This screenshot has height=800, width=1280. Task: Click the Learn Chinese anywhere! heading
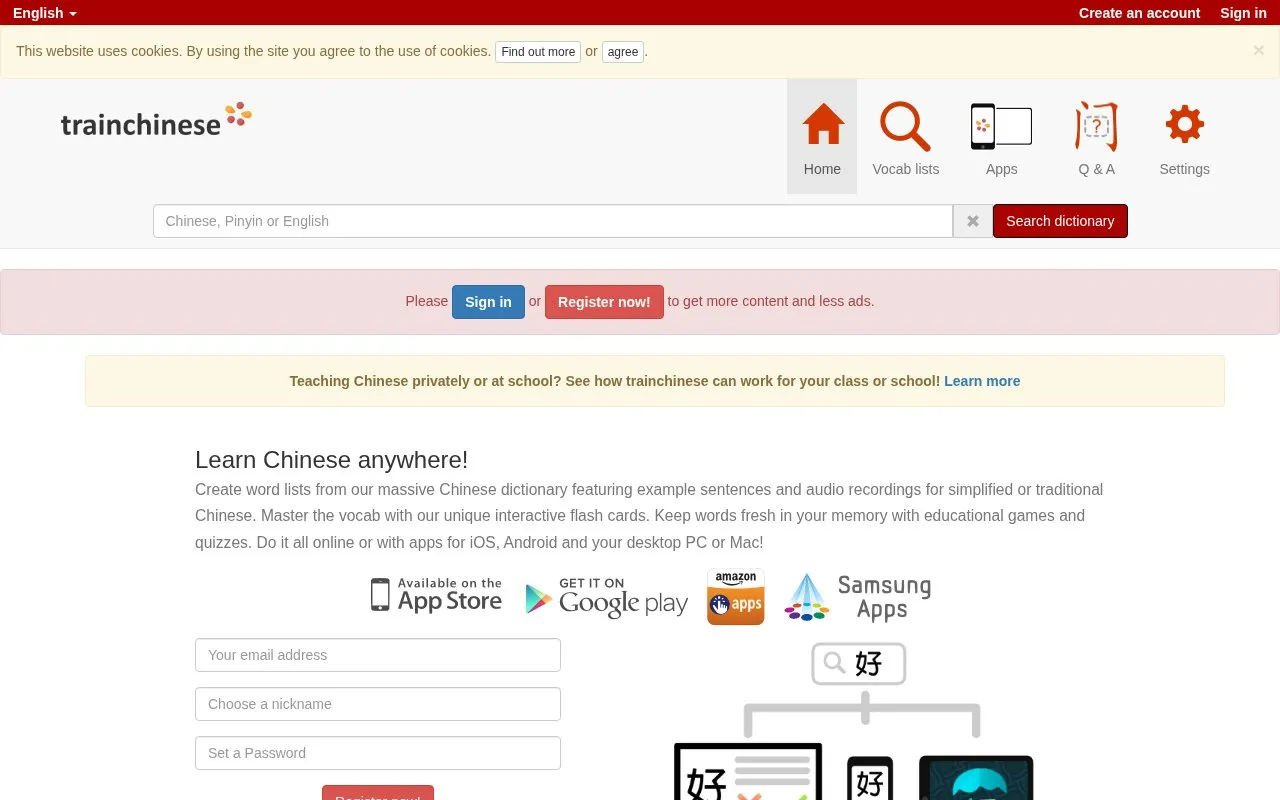pyautogui.click(x=331, y=460)
